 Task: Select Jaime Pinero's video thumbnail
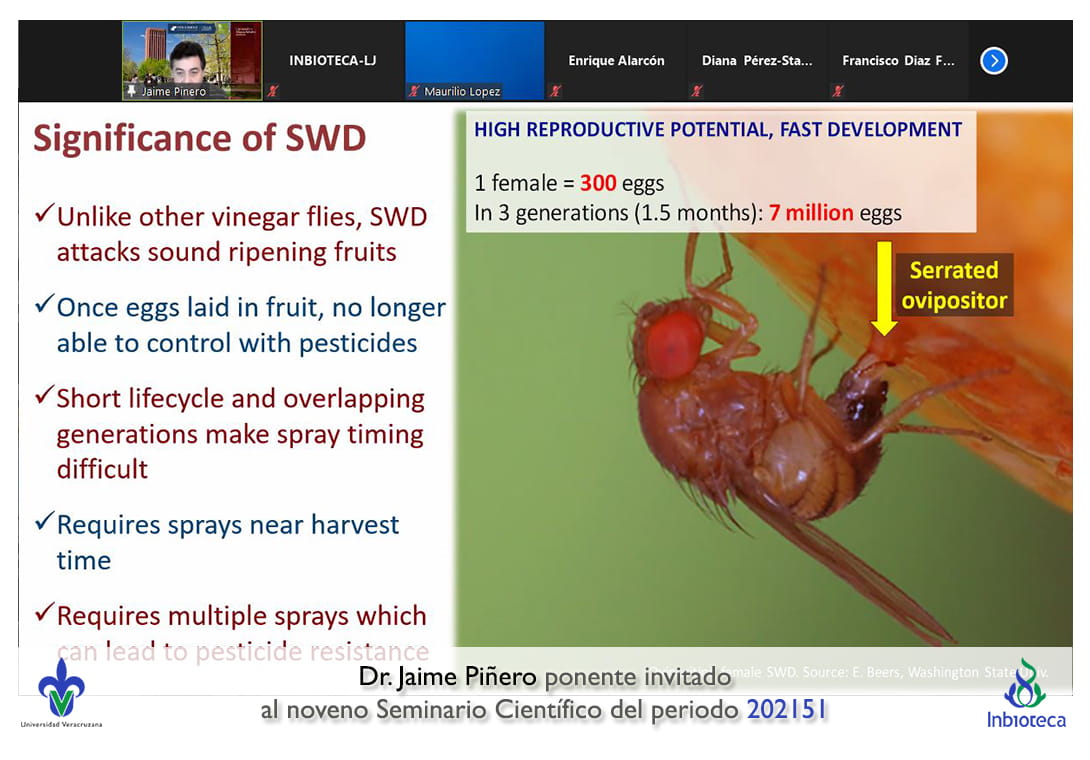coord(192,56)
